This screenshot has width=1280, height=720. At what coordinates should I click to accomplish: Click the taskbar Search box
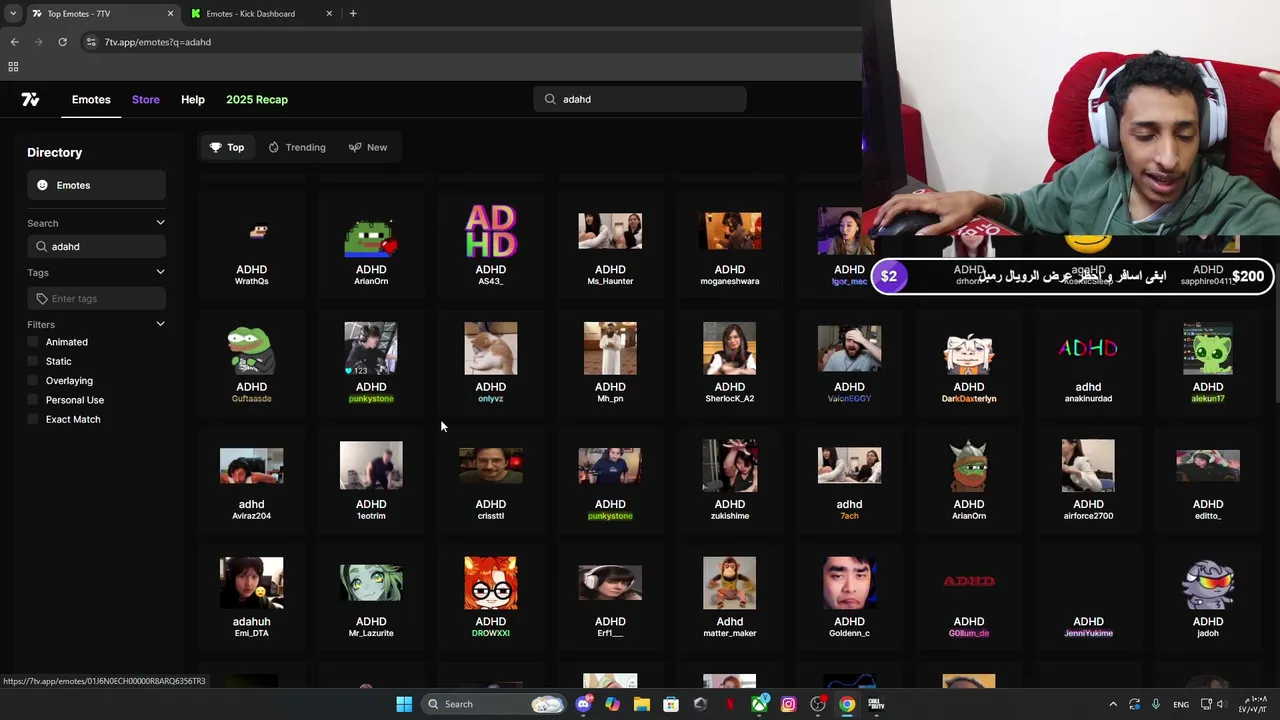[494, 704]
